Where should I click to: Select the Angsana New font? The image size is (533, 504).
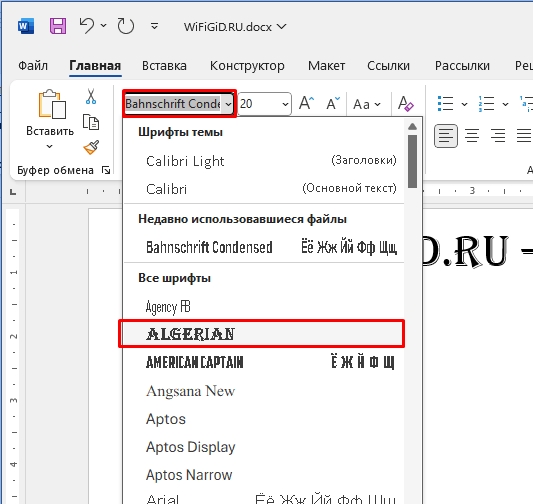(x=264, y=391)
